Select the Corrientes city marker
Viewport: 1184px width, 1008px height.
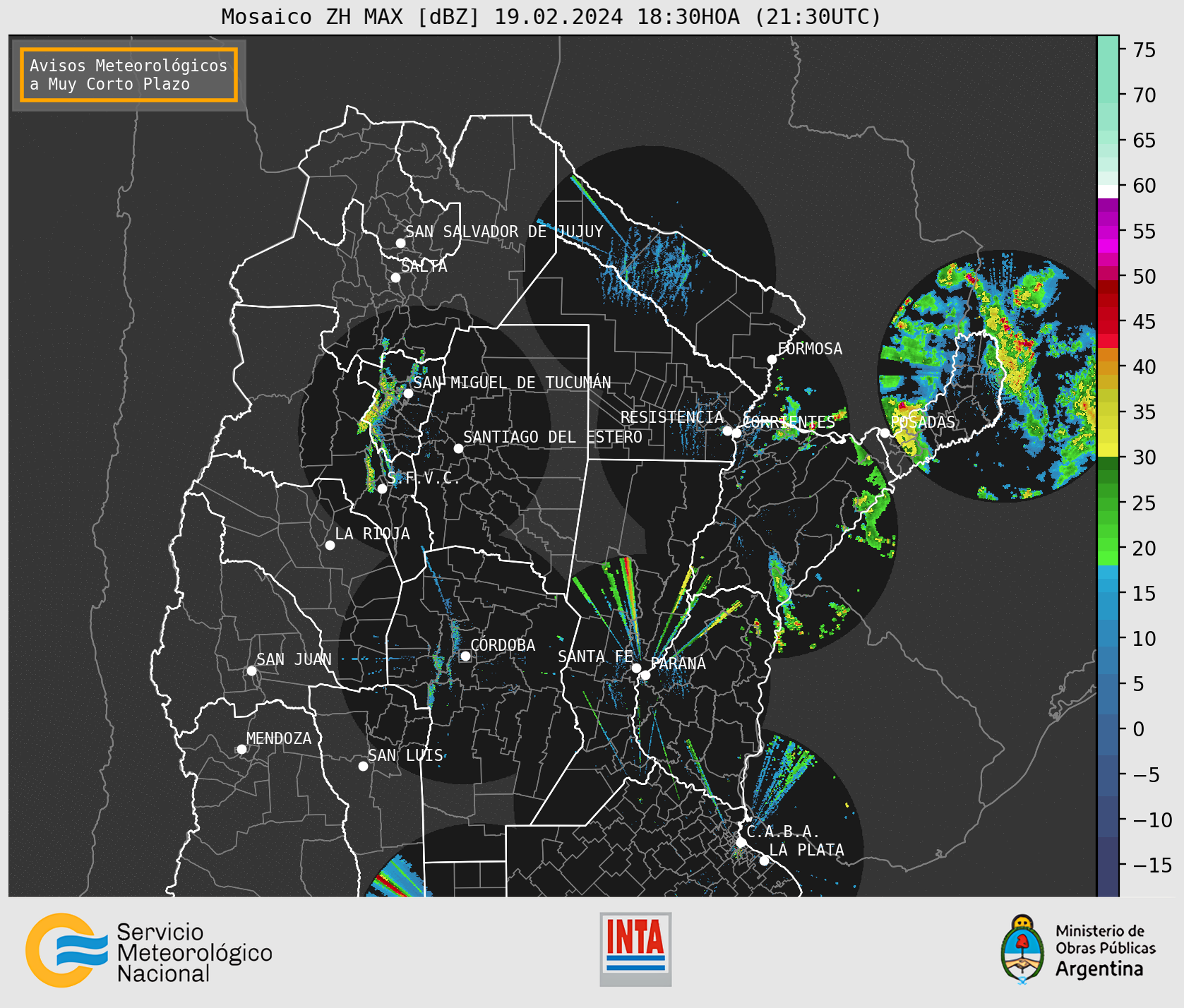tap(736, 433)
